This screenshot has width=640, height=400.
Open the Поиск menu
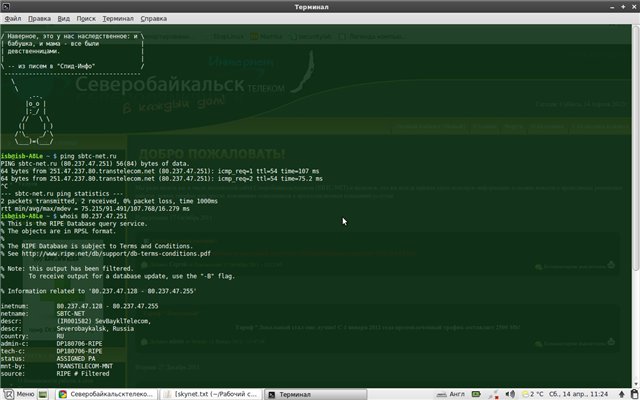[87, 18]
